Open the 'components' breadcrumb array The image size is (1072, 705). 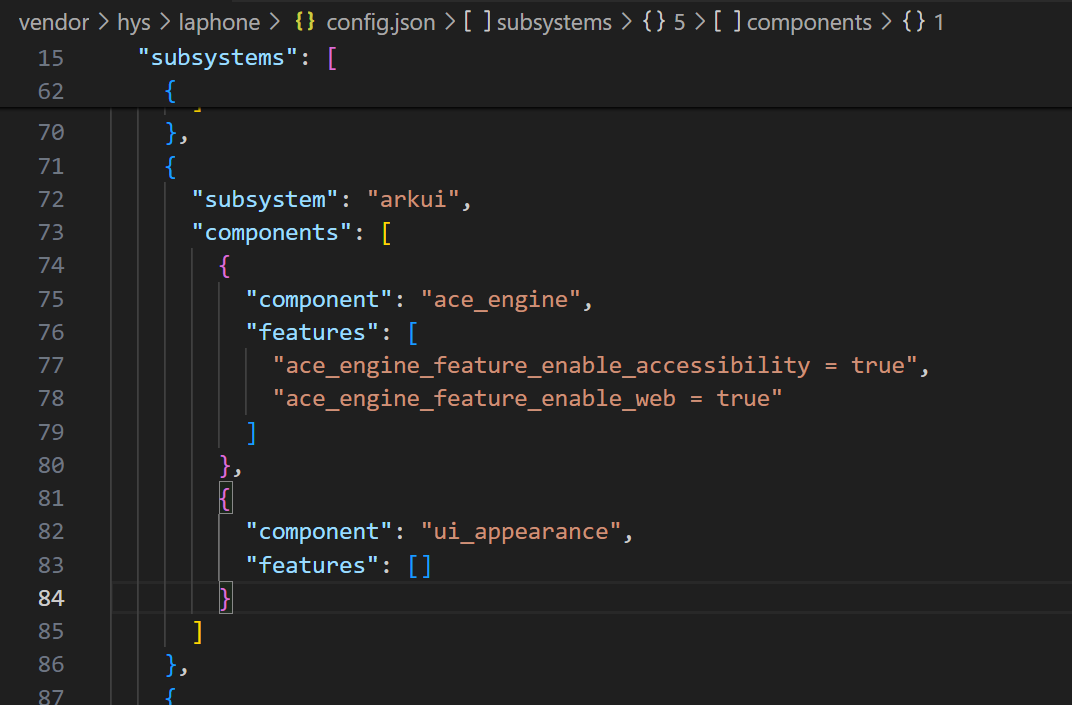pos(809,23)
